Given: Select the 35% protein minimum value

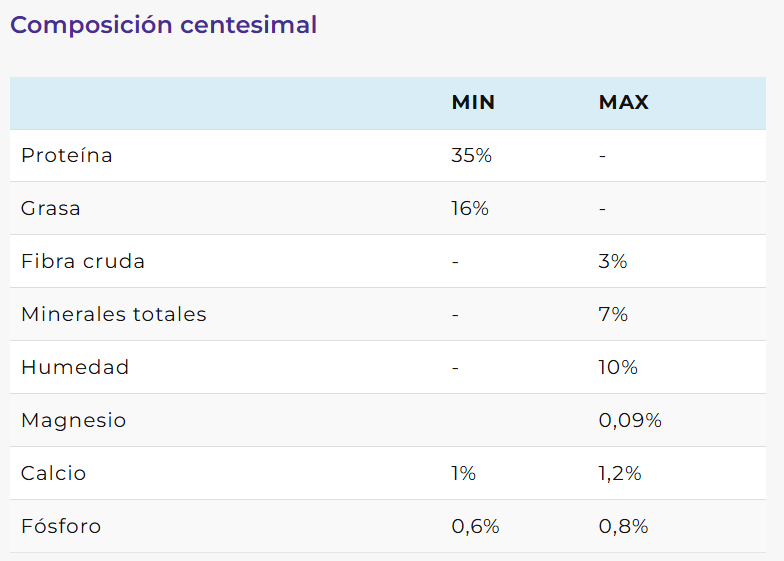Looking at the screenshot, I should click(471, 156).
